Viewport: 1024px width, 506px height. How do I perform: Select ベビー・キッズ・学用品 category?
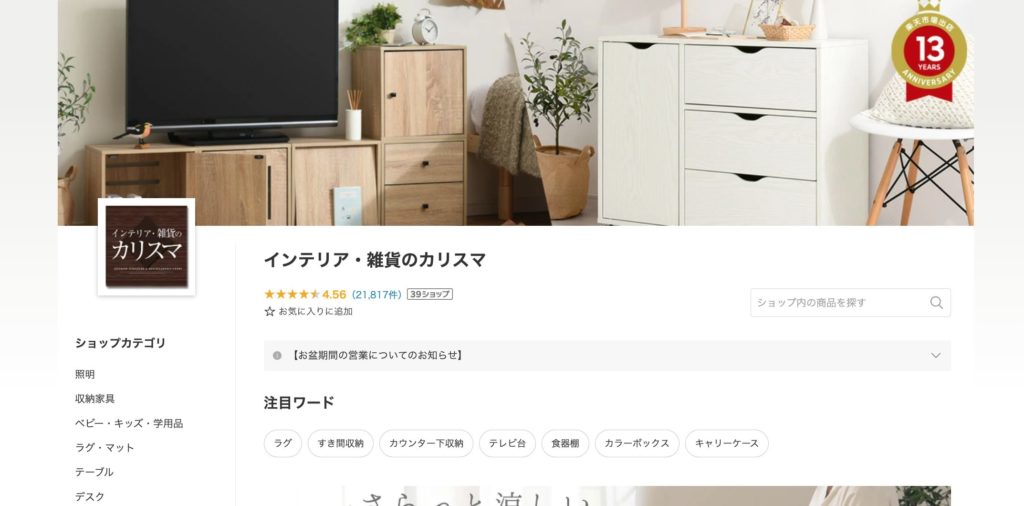coord(129,424)
